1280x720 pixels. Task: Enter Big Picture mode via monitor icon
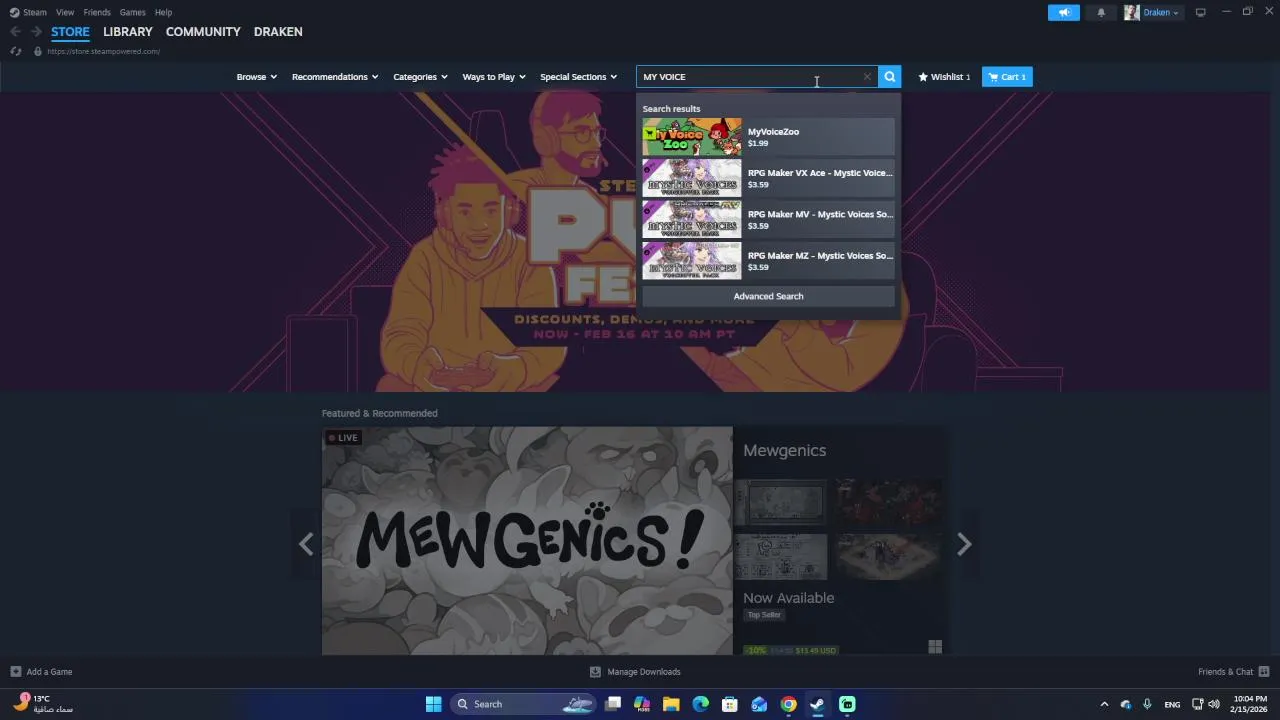1200,13
